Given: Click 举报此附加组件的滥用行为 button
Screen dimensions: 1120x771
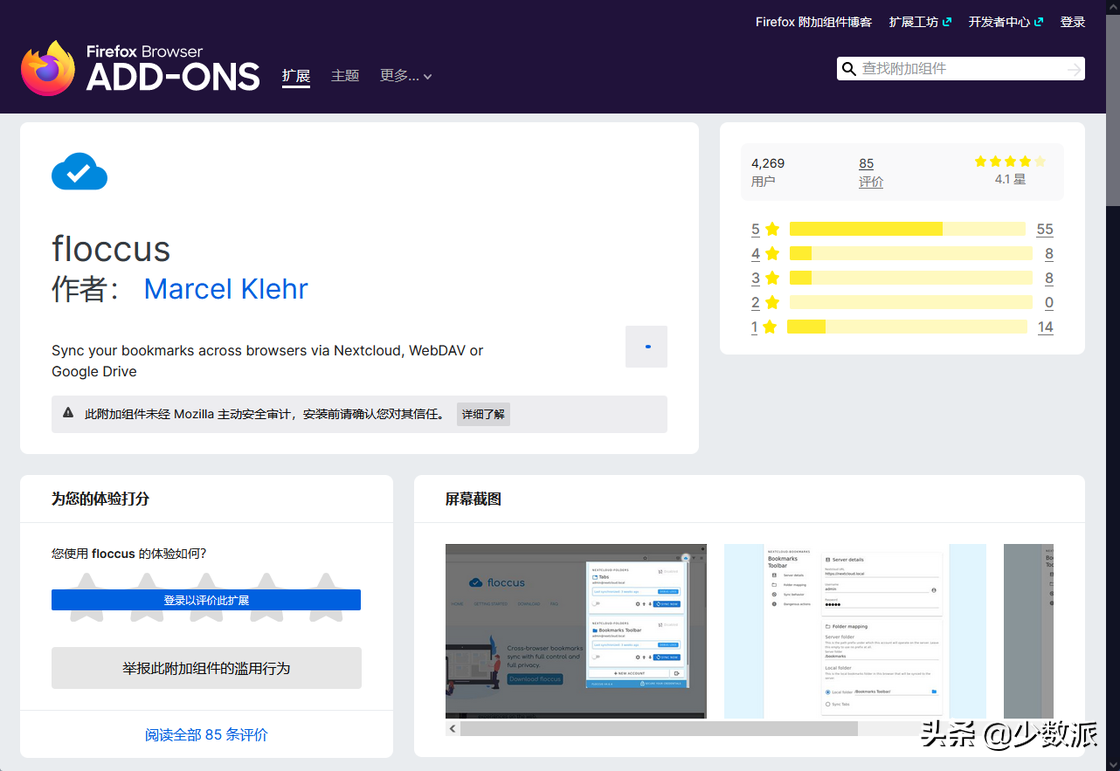Looking at the screenshot, I should pos(206,668).
